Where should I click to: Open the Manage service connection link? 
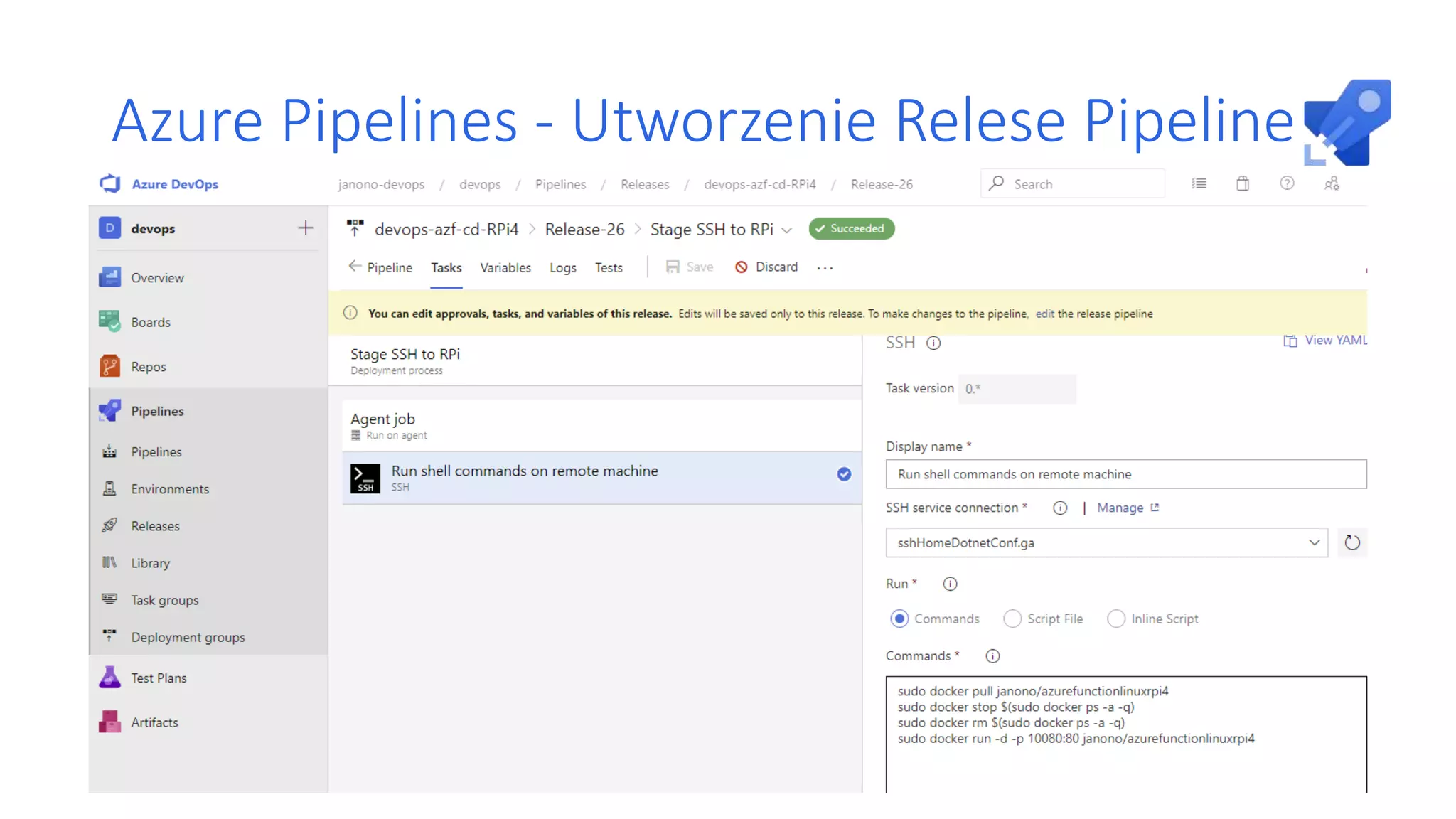1128,508
